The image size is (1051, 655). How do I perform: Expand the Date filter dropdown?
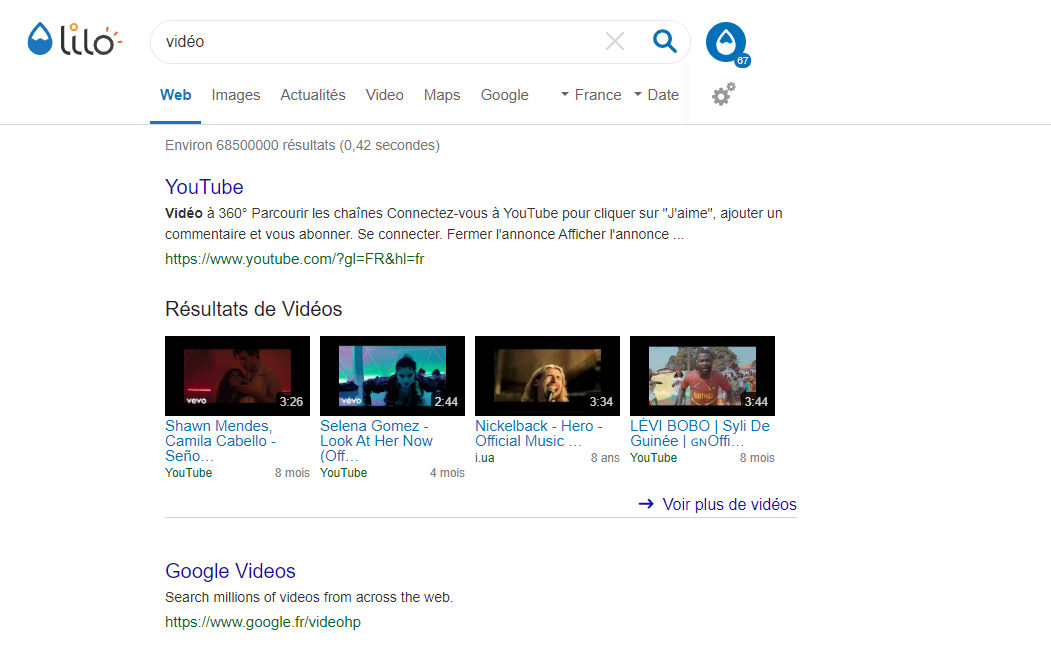(x=657, y=95)
